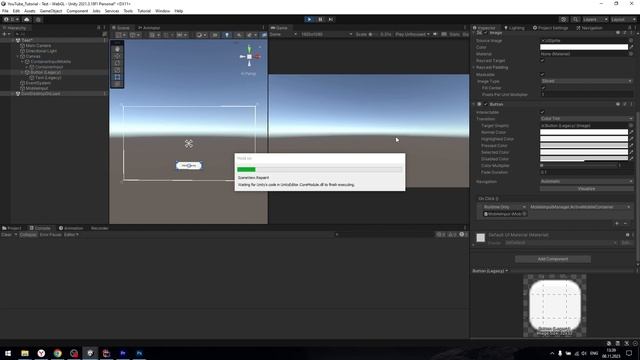
Task: Switch to the Project tab
Action: pyautogui.click(x=12, y=228)
